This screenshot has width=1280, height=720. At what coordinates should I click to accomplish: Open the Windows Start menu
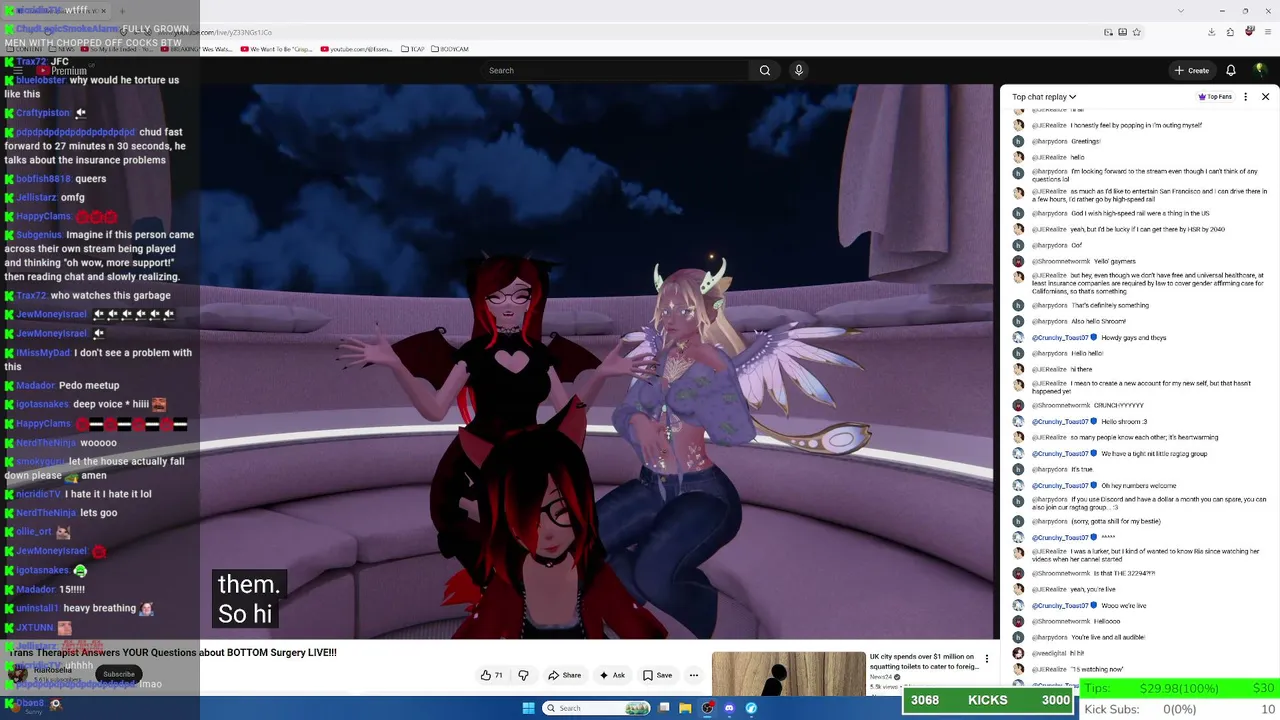tap(528, 708)
